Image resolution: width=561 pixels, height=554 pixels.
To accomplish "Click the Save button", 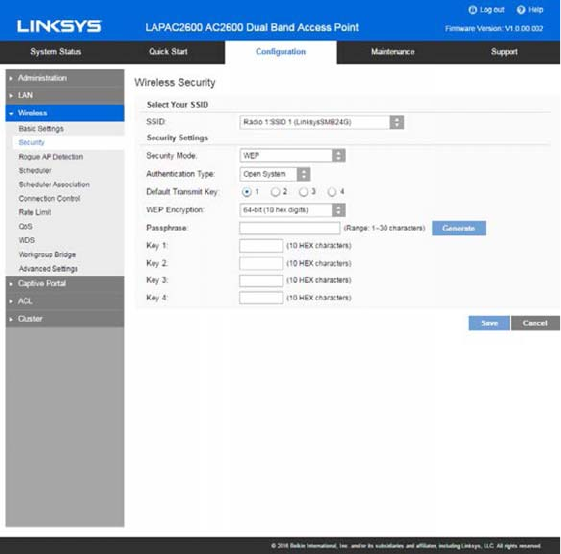I will [x=489, y=323].
